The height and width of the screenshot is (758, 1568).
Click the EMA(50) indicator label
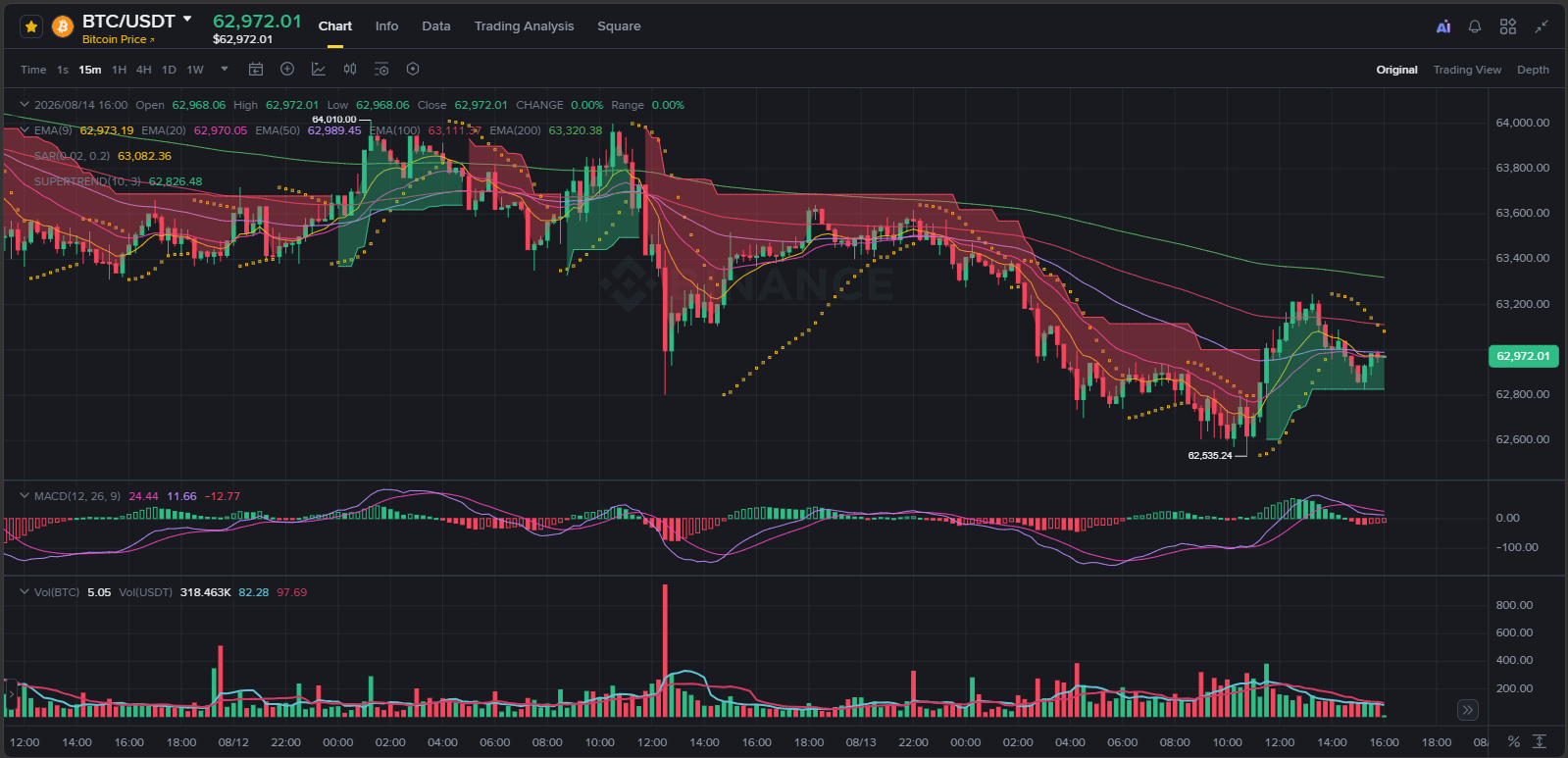[278, 130]
